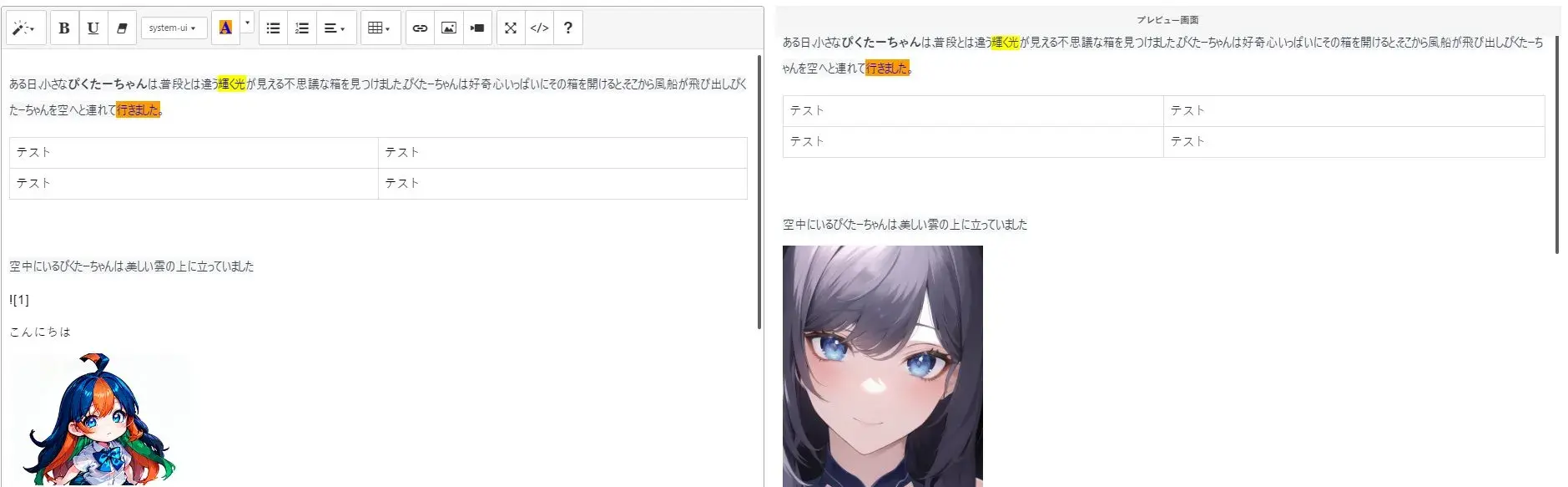Open the magic wand style menu

(x=24, y=28)
